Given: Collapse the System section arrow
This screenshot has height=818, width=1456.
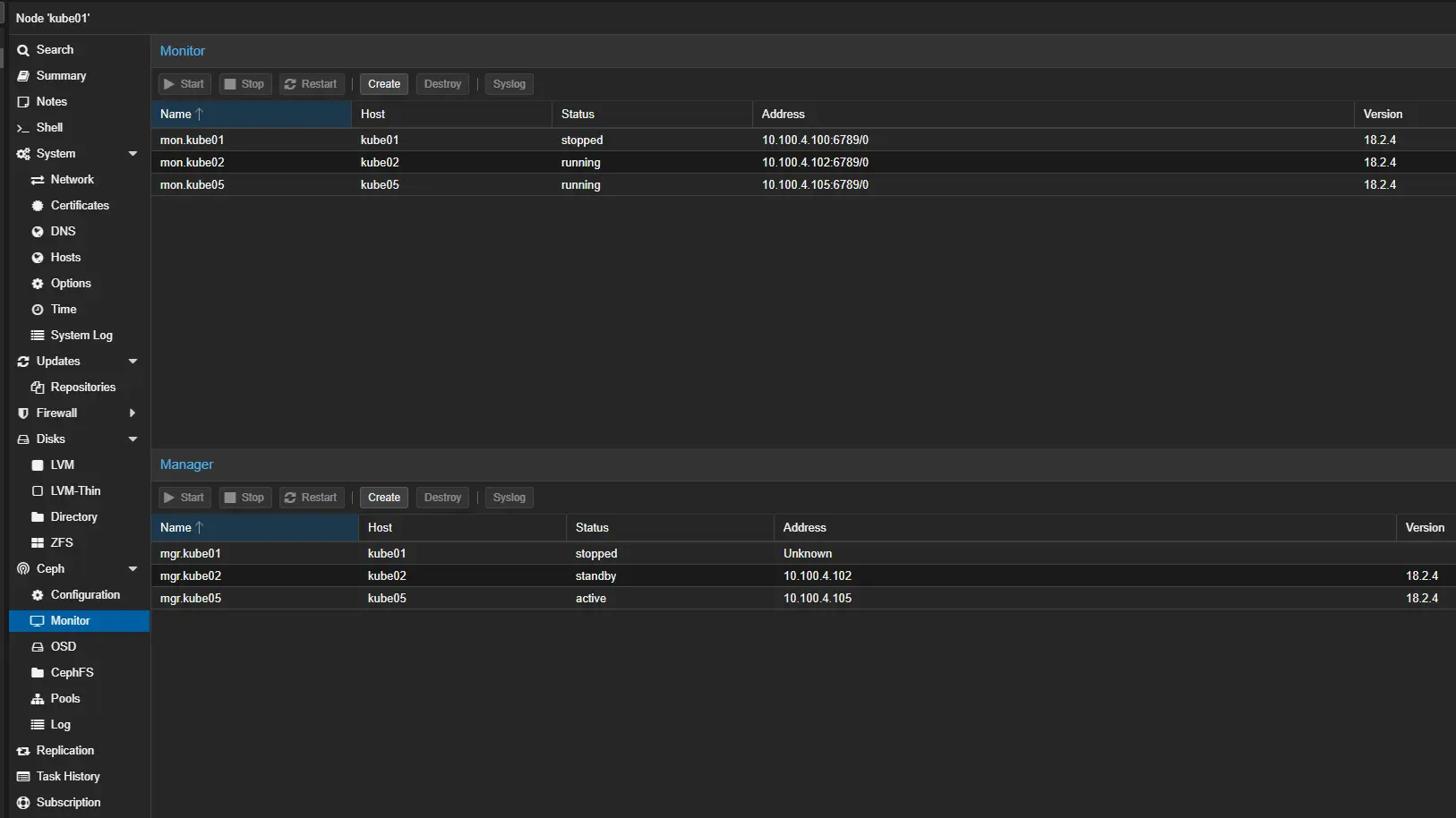Looking at the screenshot, I should [x=133, y=154].
